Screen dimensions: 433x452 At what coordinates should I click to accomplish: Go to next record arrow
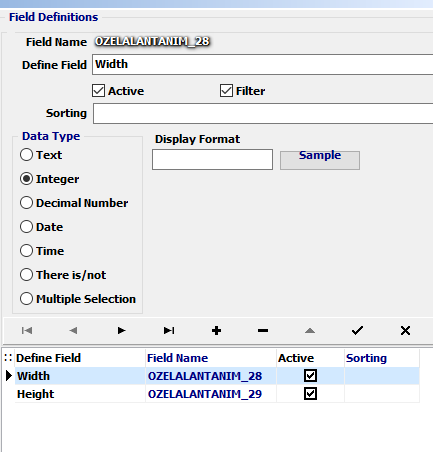tap(121, 330)
